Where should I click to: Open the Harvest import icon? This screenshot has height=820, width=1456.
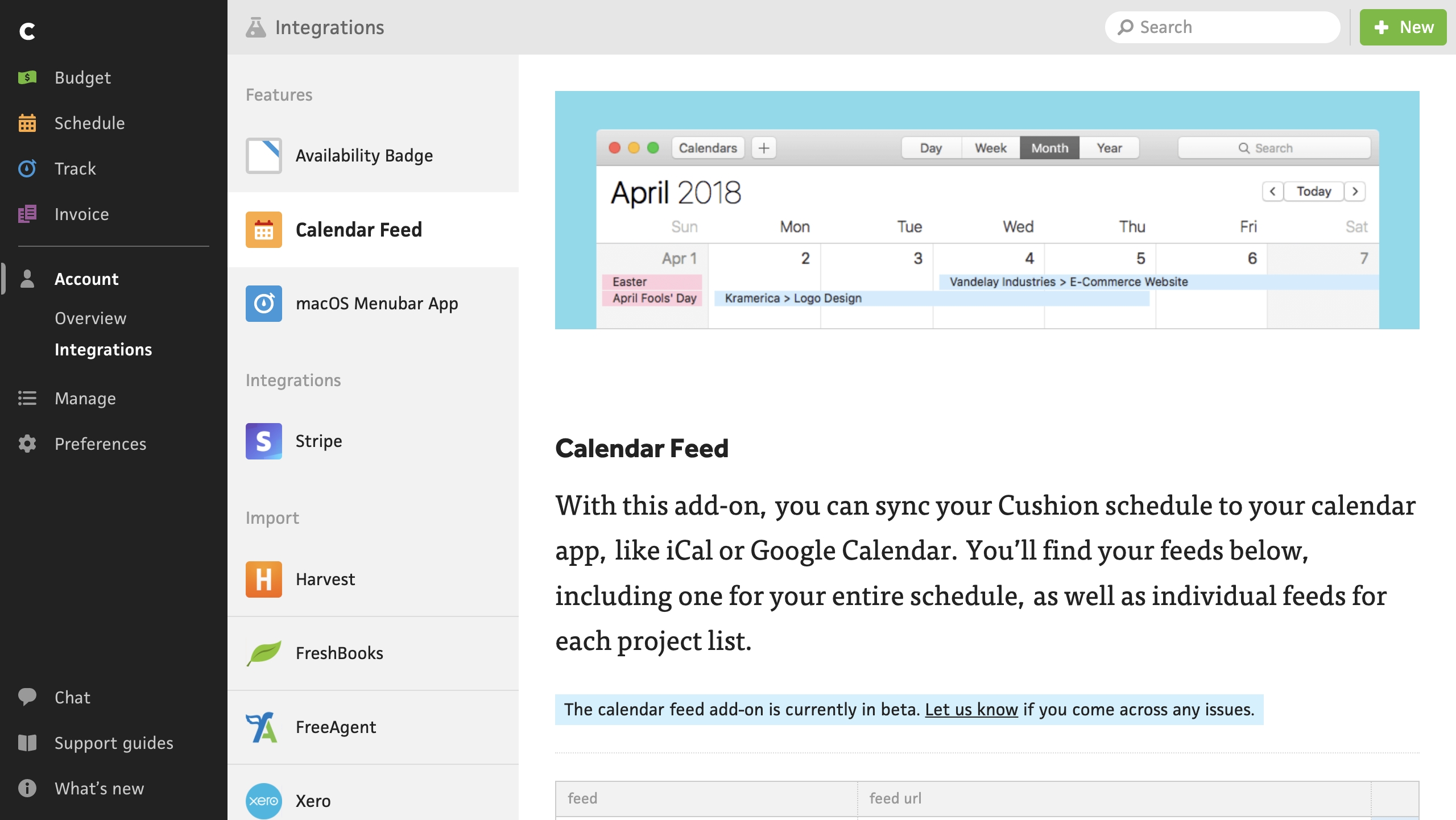coord(263,579)
